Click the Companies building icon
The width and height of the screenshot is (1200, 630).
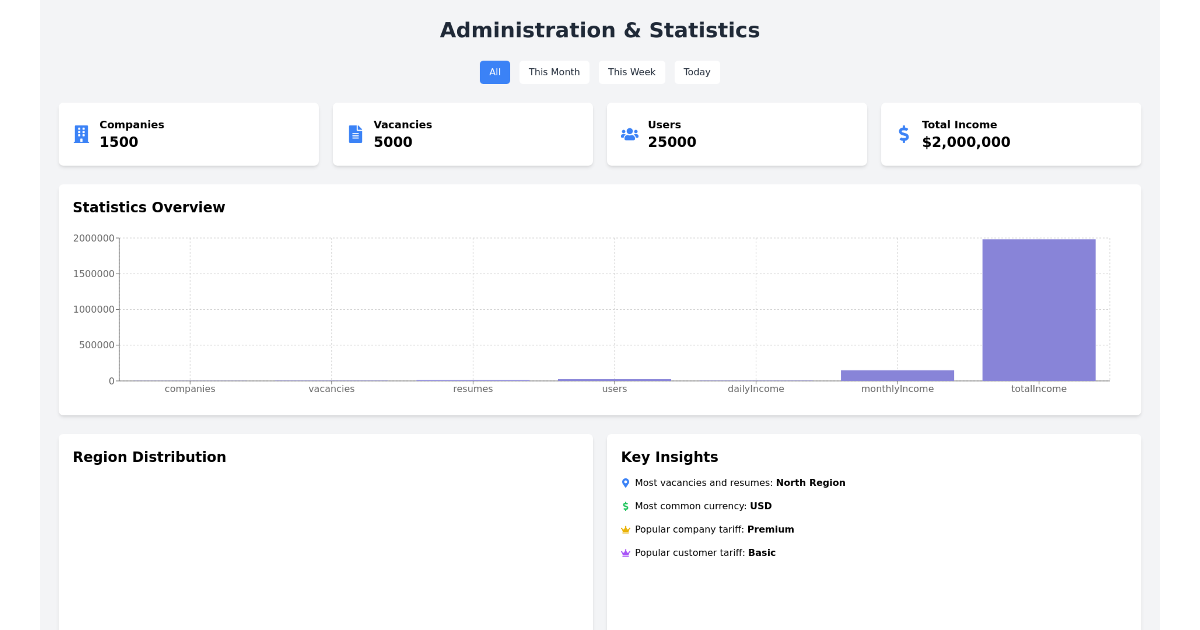81,133
